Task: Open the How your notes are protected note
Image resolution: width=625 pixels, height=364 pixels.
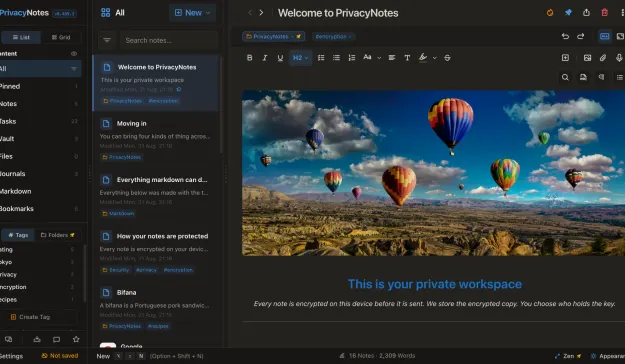Action: (156, 252)
